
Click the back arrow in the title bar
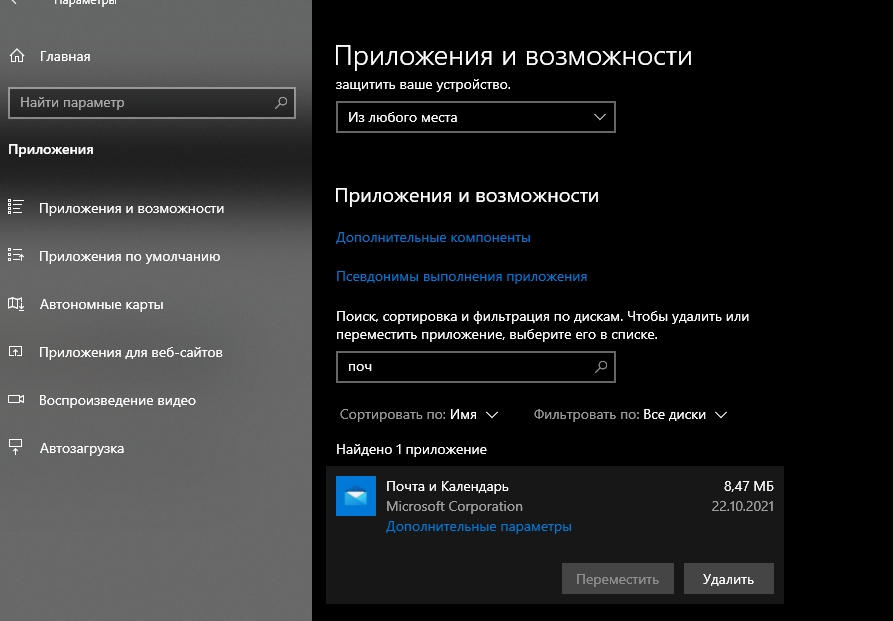pyautogui.click(x=14, y=4)
